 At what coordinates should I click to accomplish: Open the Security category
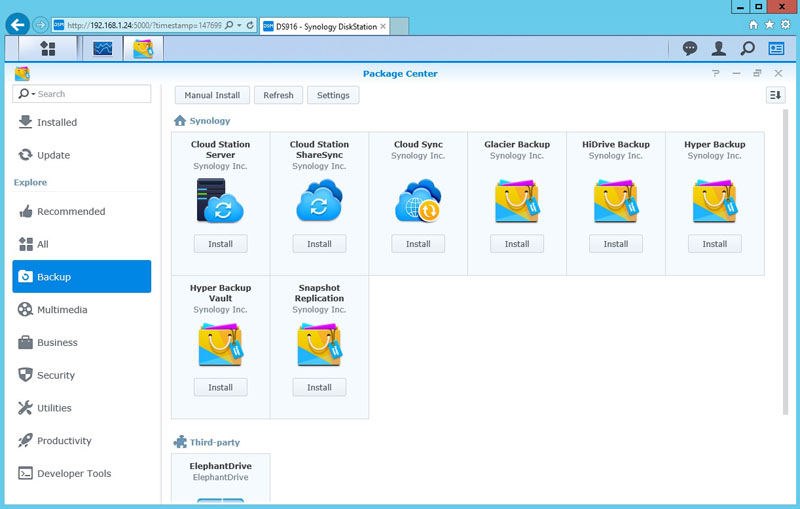[x=56, y=375]
